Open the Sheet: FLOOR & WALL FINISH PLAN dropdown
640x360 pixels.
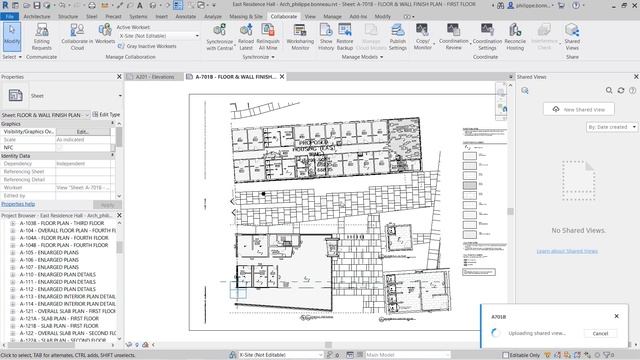point(45,115)
